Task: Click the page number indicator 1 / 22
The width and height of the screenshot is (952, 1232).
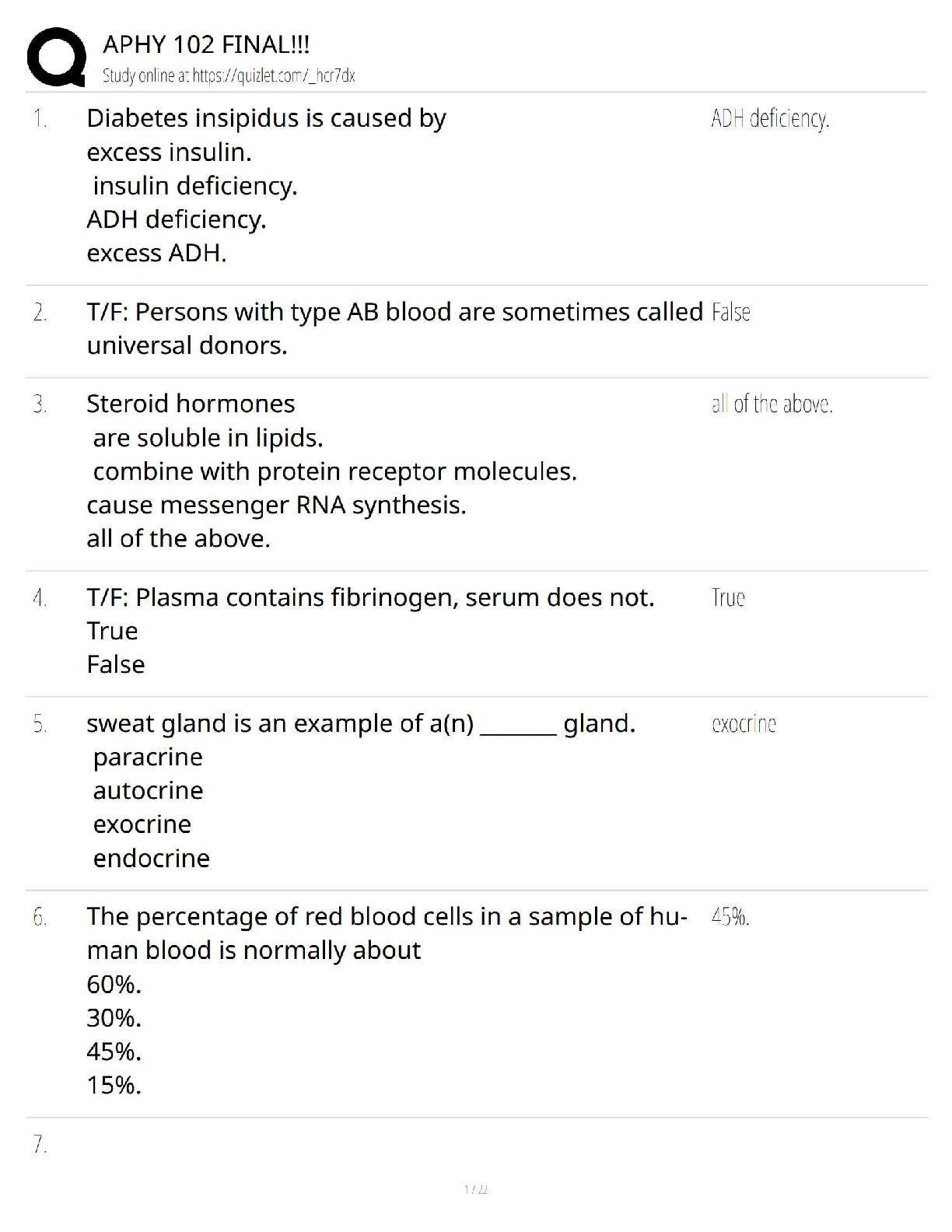Action: pyautogui.click(x=475, y=1189)
